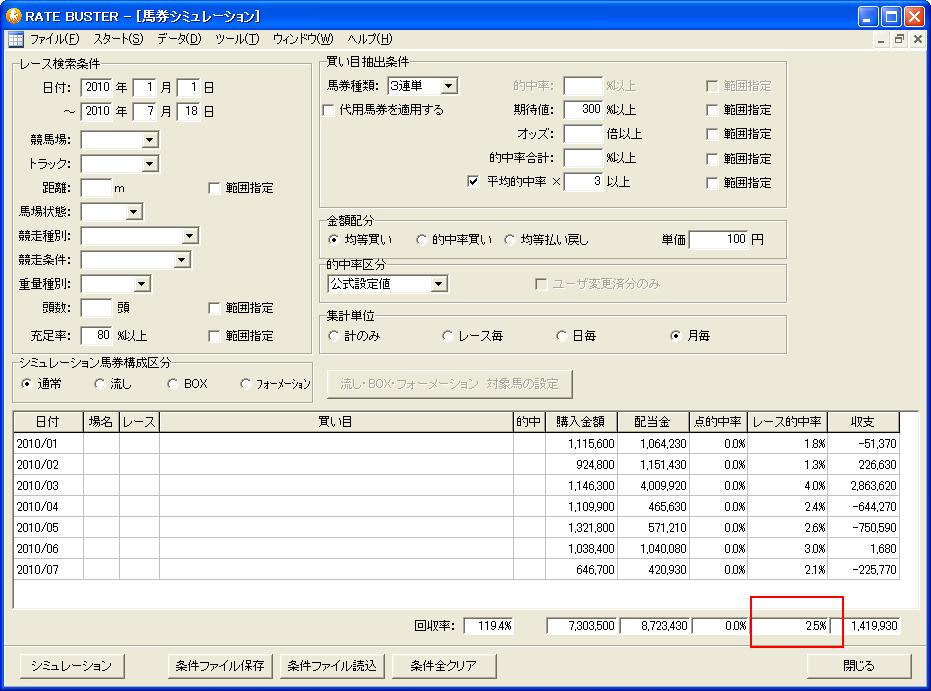Select 的中率買い radio button
Viewport: 931px width, 691px height.
422,240
